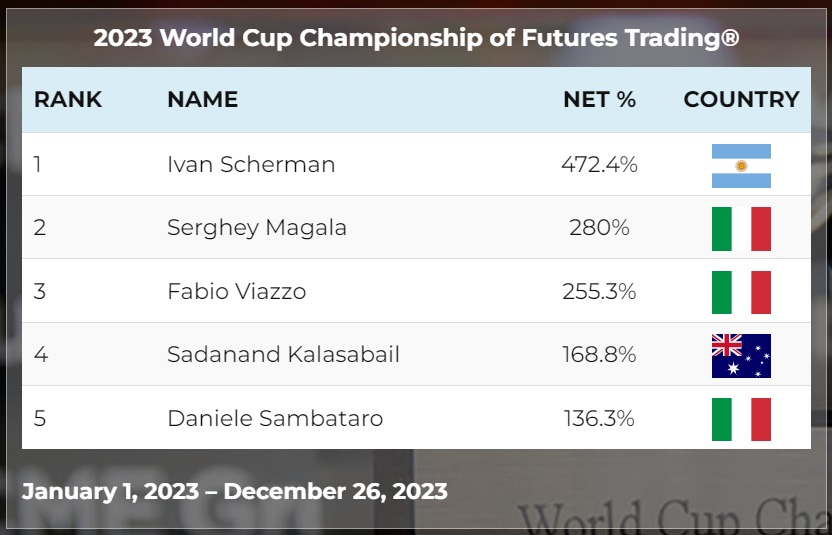Click the 255.3% net return value
This screenshot has width=832, height=535.
[599, 292]
